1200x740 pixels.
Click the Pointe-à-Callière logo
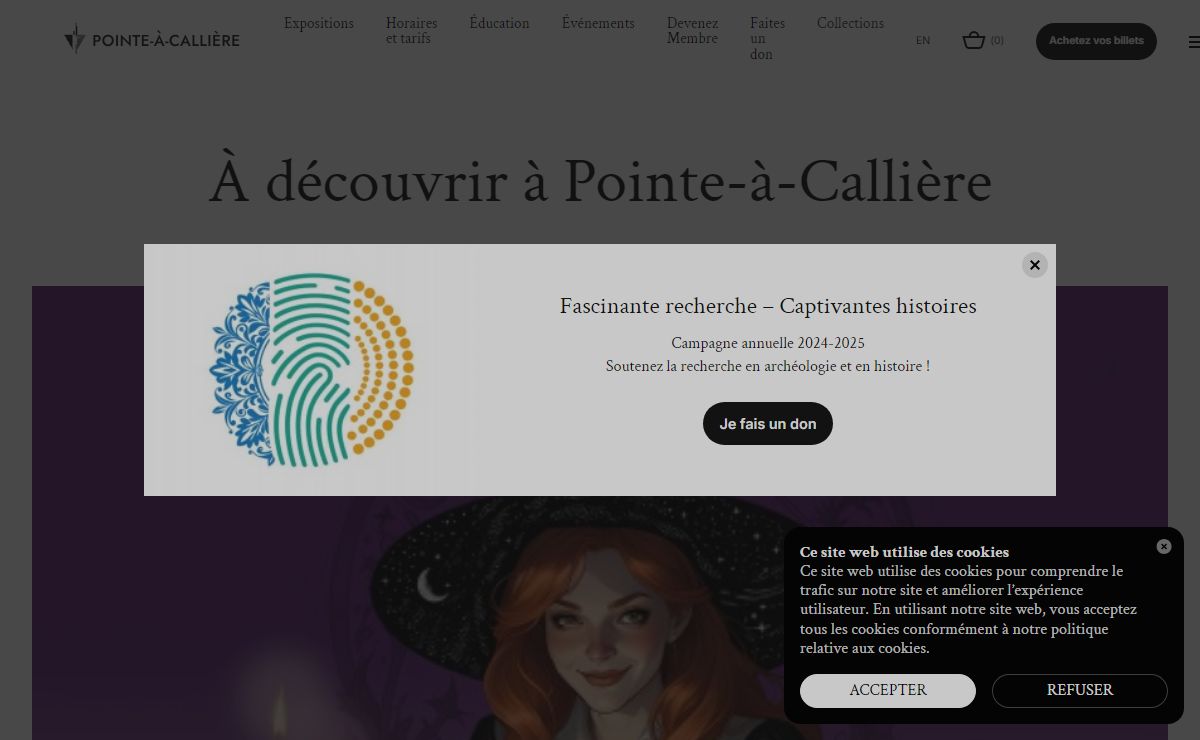[152, 39]
